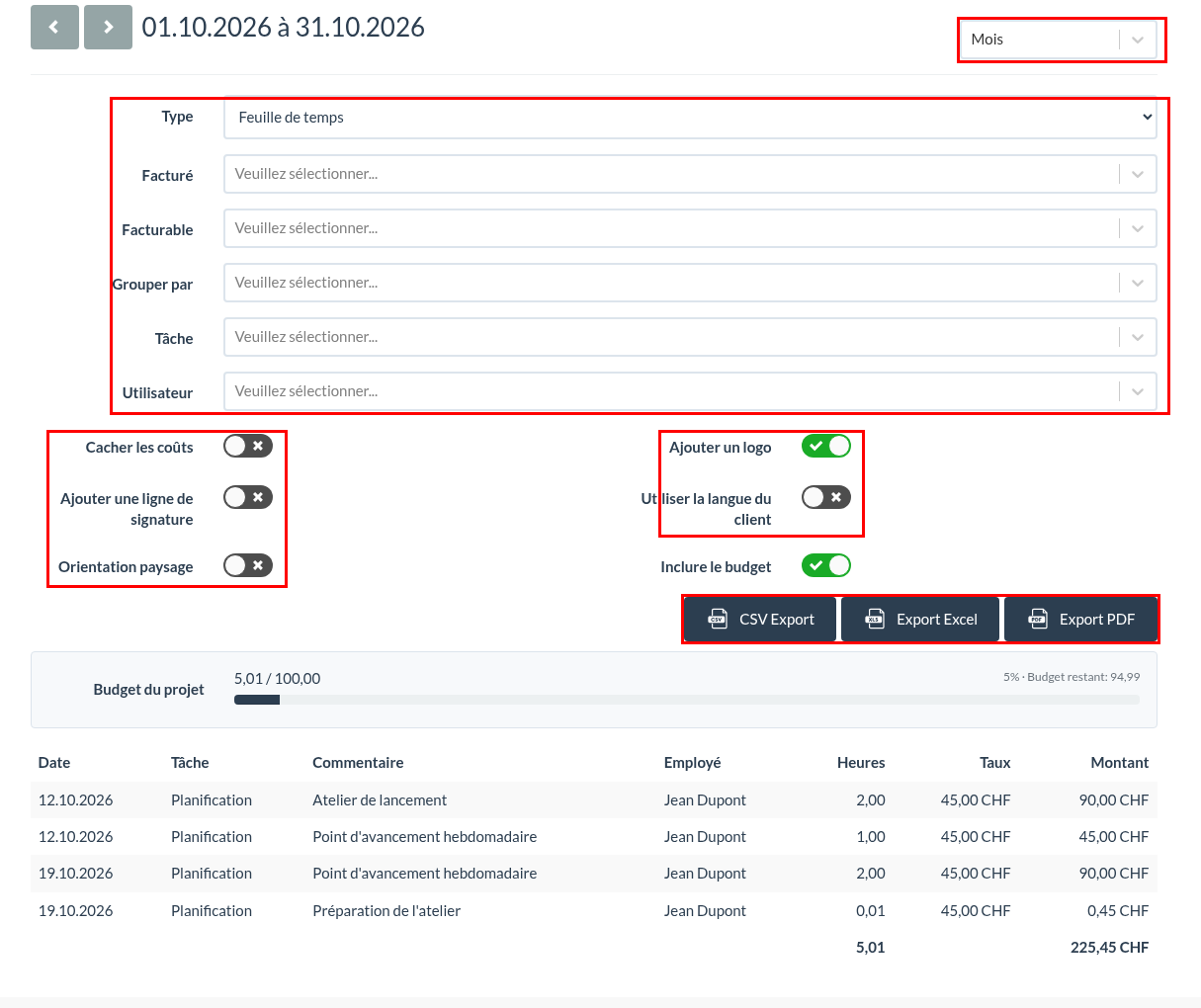Click the Heures column header

coord(861,763)
